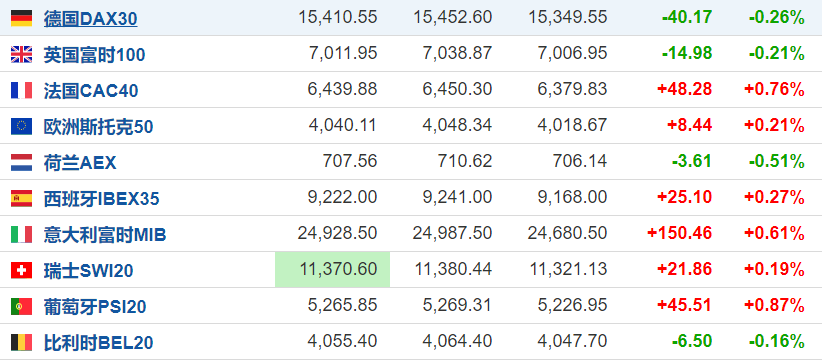This screenshot has height=363, width=822.
Task: Click the Italian flag icon
Action: click(x=21, y=234)
